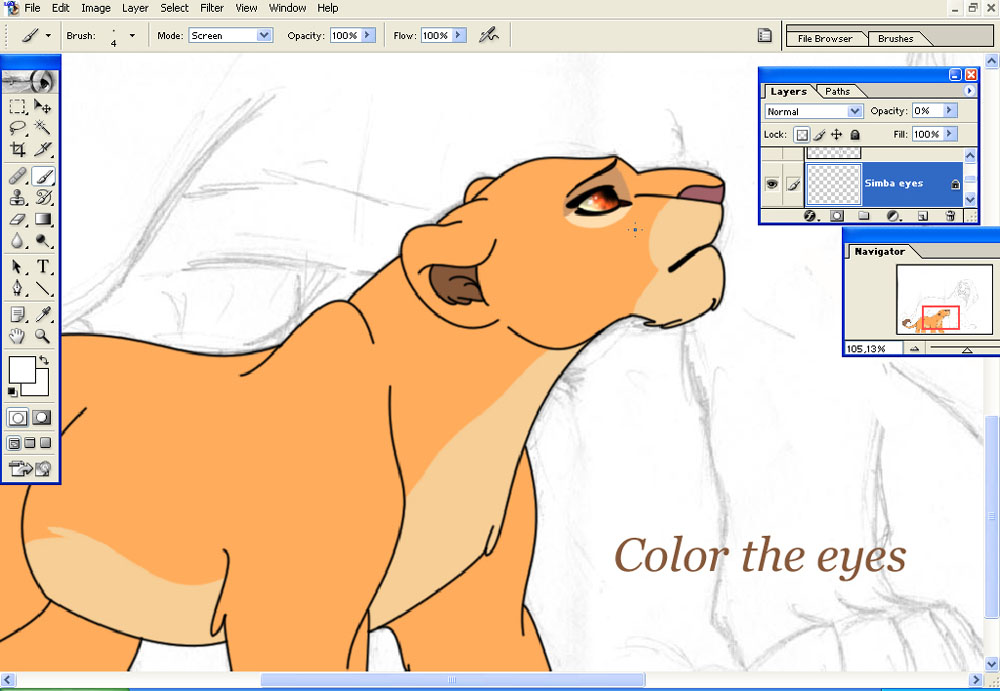Switch to the Paths tab
This screenshot has height=691, width=1000.
[837, 91]
